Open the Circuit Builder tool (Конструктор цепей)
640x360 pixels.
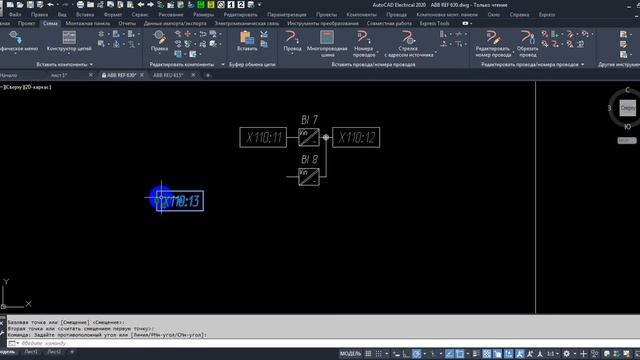tap(69, 41)
